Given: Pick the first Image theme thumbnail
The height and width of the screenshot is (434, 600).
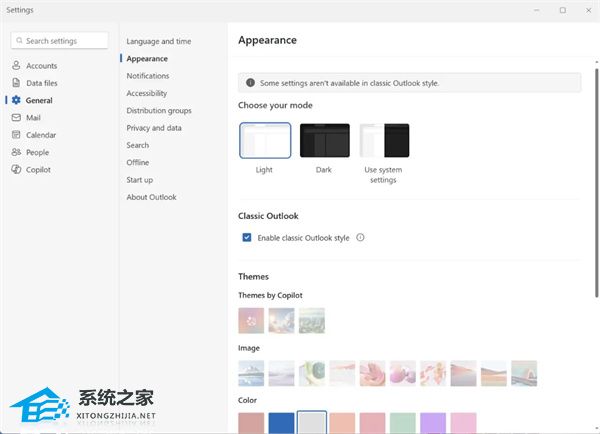Looking at the screenshot, I should pyautogui.click(x=251, y=373).
